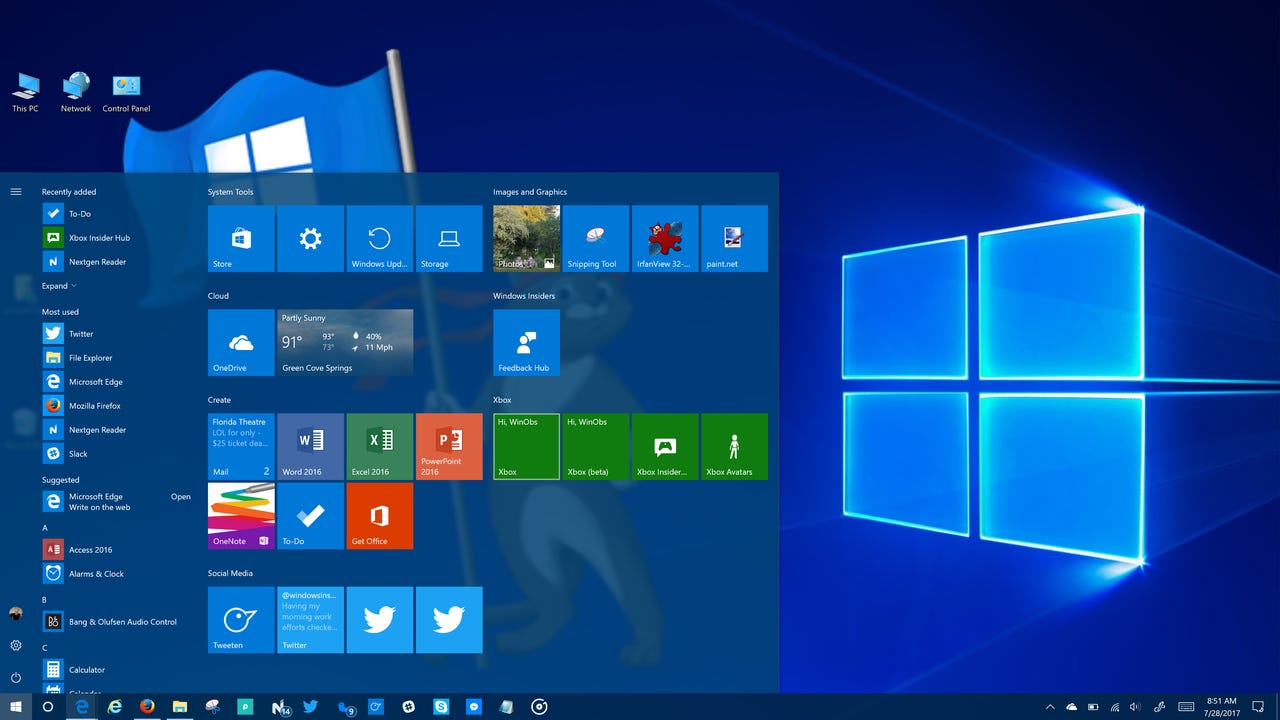Show hidden icons in the system tray
This screenshot has height=720, width=1280.
[x=1050, y=707]
